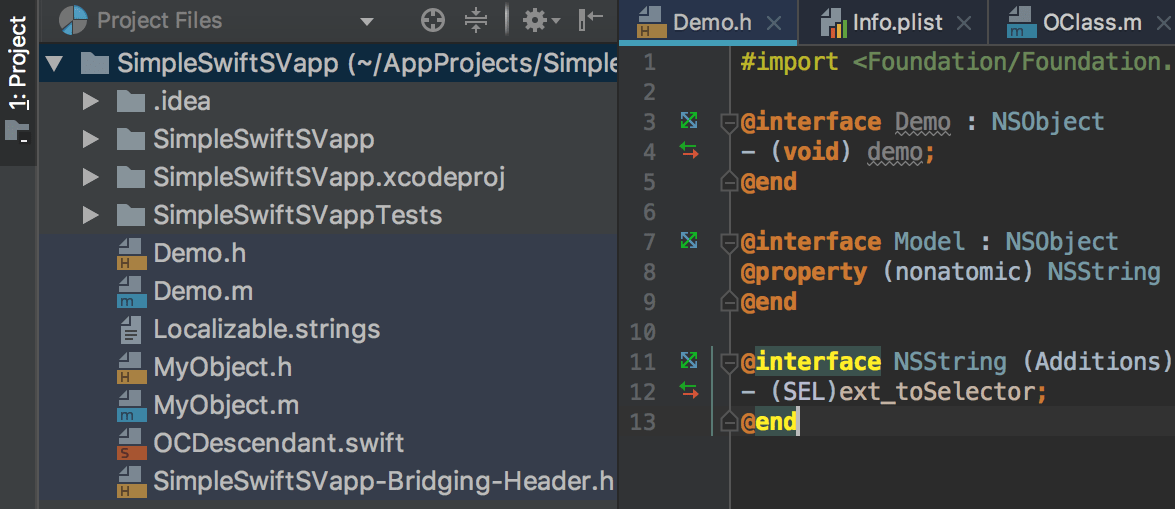This screenshot has height=509, width=1175.
Task: Click gutter arrows icon on line 4
Action: coord(688,152)
